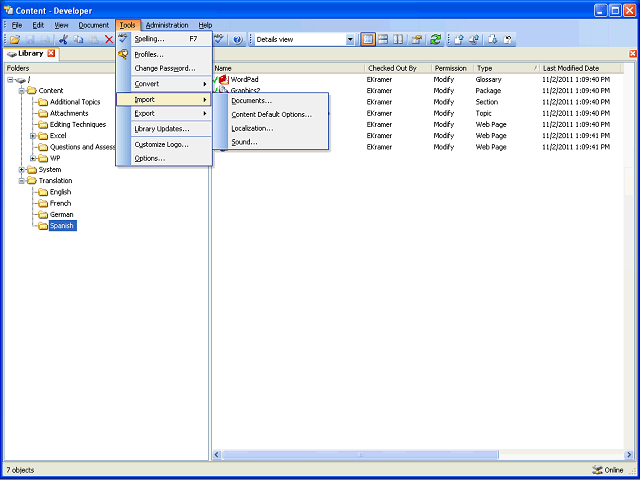Choose Options... in Tools menu
Viewport: 640px width, 480px height.
coord(164,158)
